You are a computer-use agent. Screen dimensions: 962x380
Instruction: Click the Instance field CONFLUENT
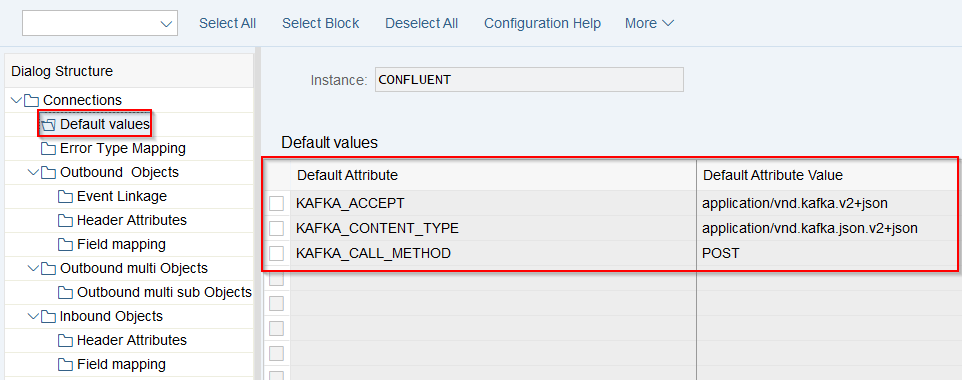[x=529, y=80]
